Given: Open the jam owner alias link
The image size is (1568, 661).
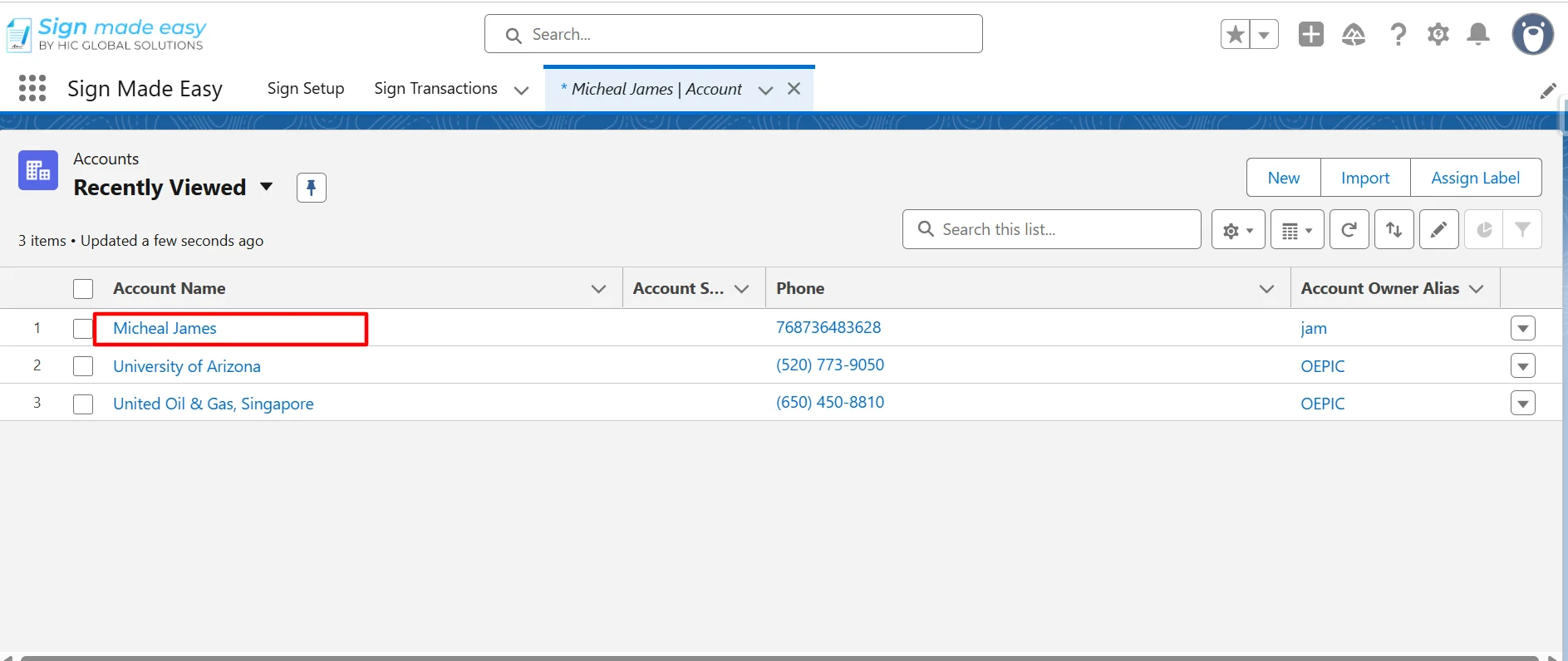Looking at the screenshot, I should point(1314,328).
